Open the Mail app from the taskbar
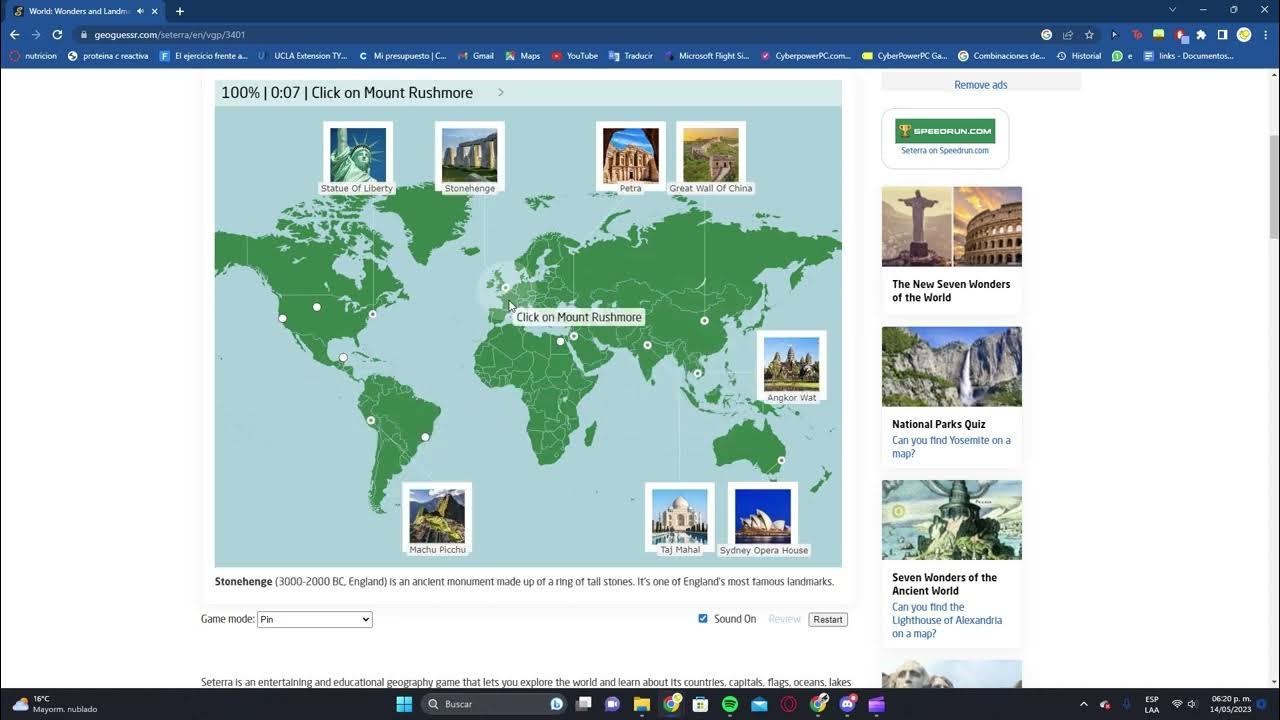This screenshot has height=720, width=1280. 759,704
